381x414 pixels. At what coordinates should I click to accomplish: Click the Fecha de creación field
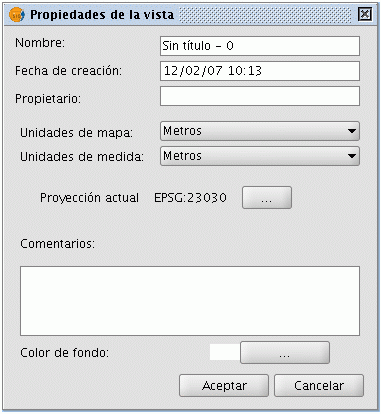(260, 71)
